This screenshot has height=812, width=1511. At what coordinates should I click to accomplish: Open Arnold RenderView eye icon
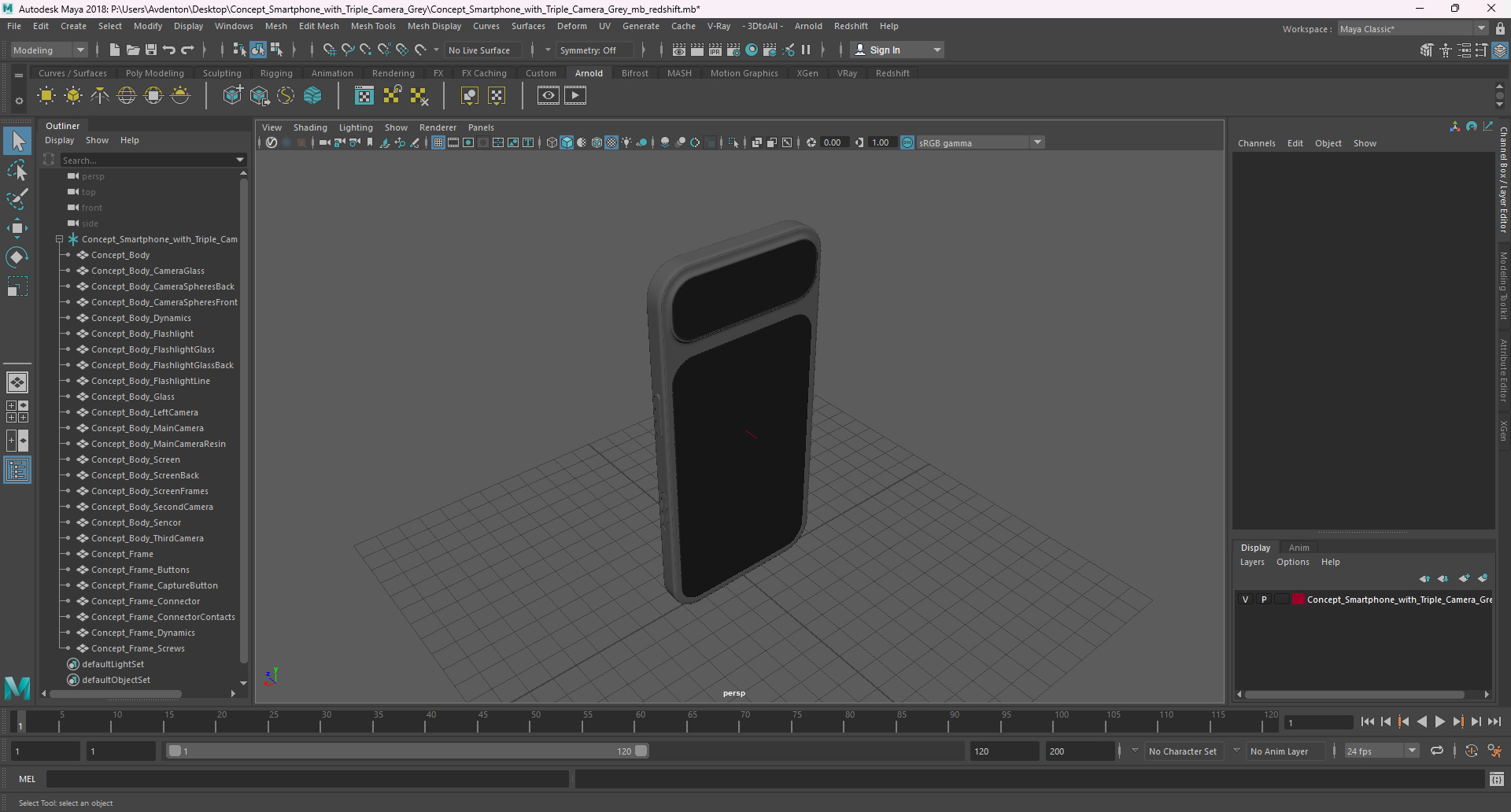[x=549, y=96]
